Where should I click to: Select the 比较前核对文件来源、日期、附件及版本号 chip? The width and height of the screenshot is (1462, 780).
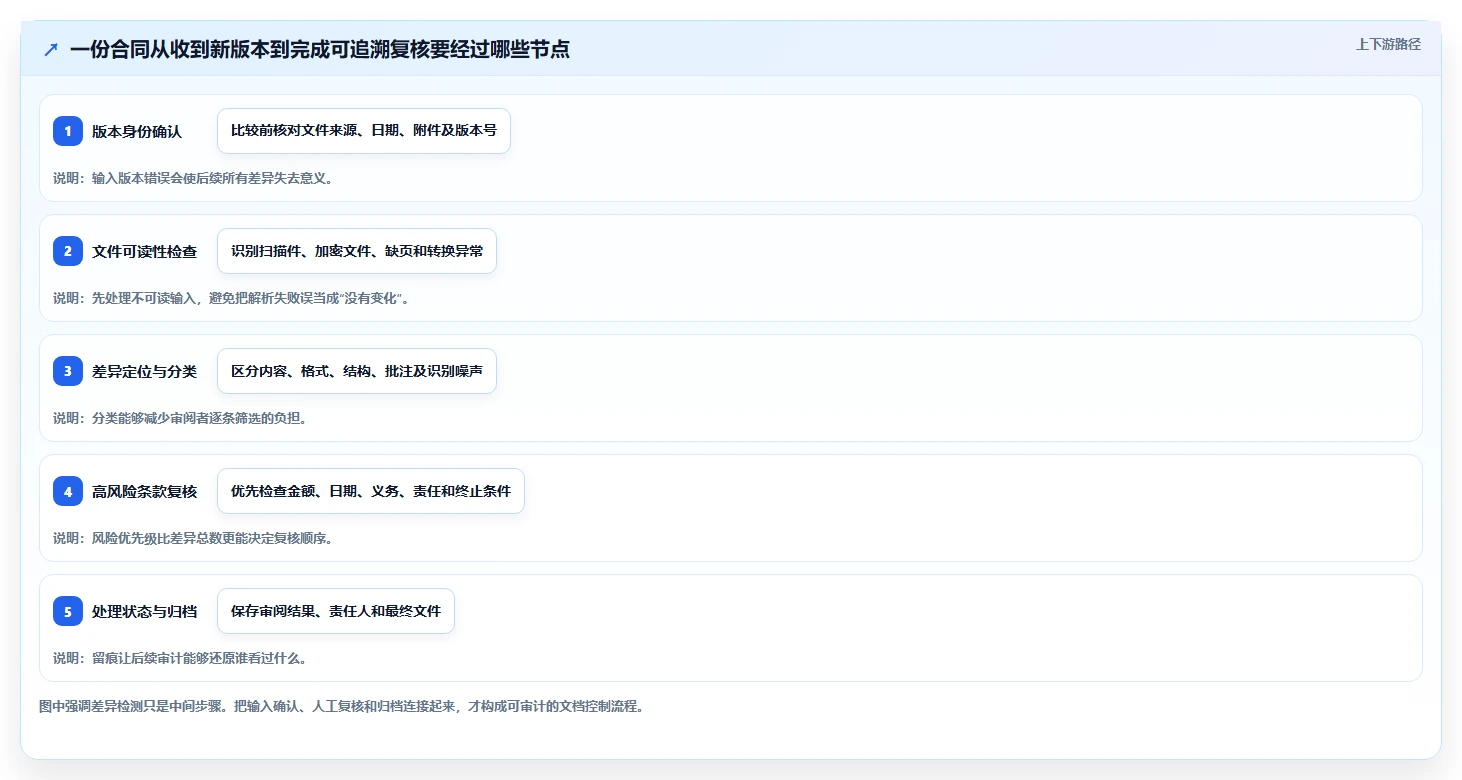364,131
